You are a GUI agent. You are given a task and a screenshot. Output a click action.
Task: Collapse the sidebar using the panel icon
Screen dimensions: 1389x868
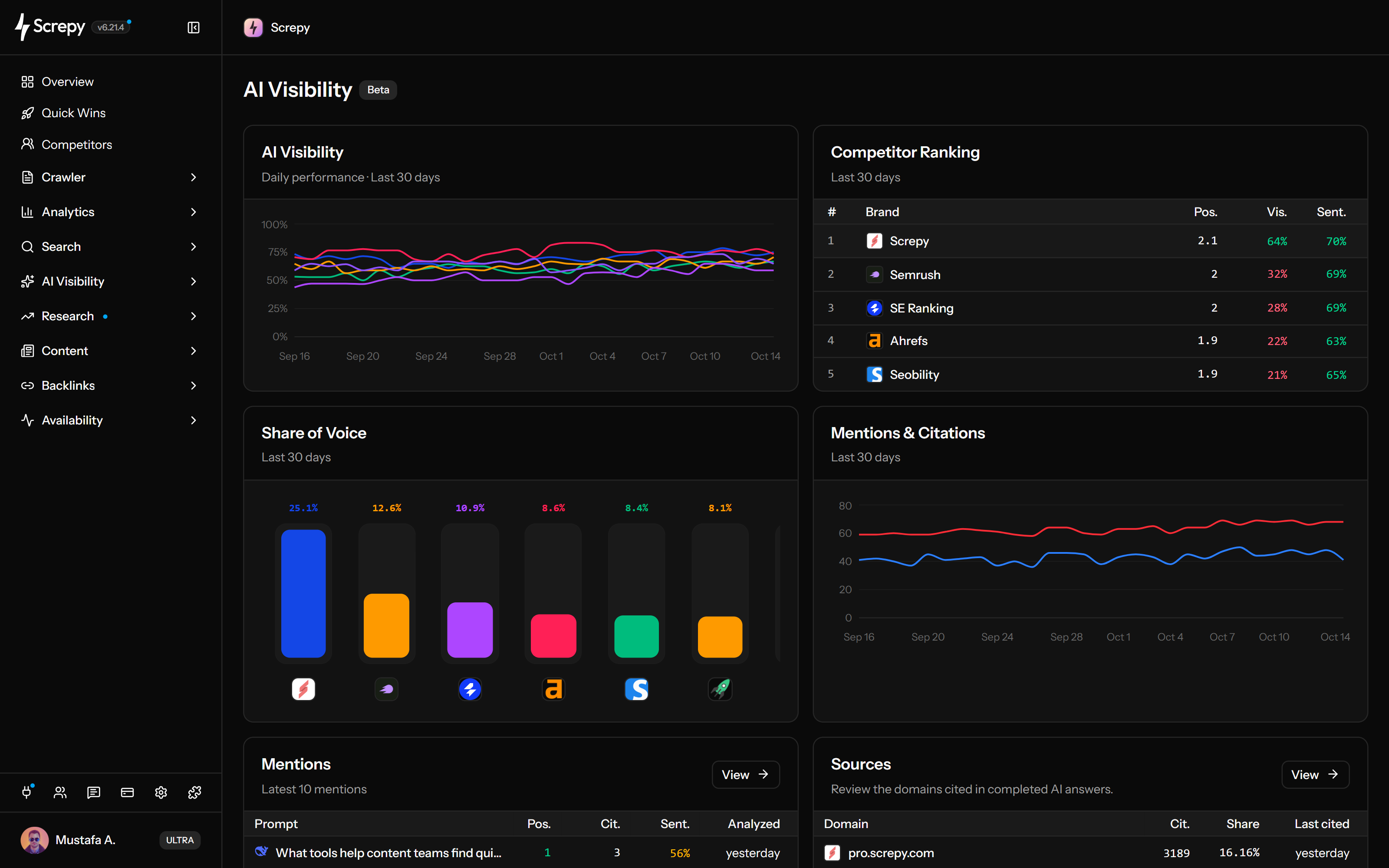(x=194, y=27)
